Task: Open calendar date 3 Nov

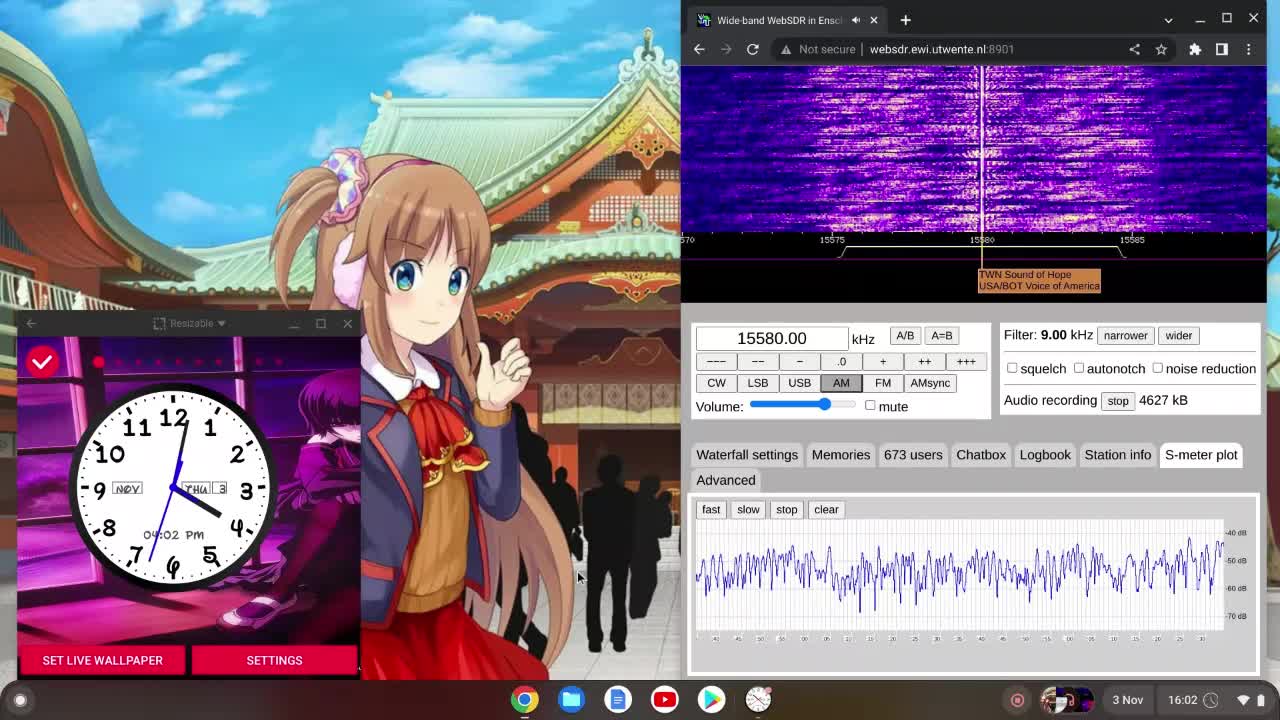Action: (x=1127, y=700)
